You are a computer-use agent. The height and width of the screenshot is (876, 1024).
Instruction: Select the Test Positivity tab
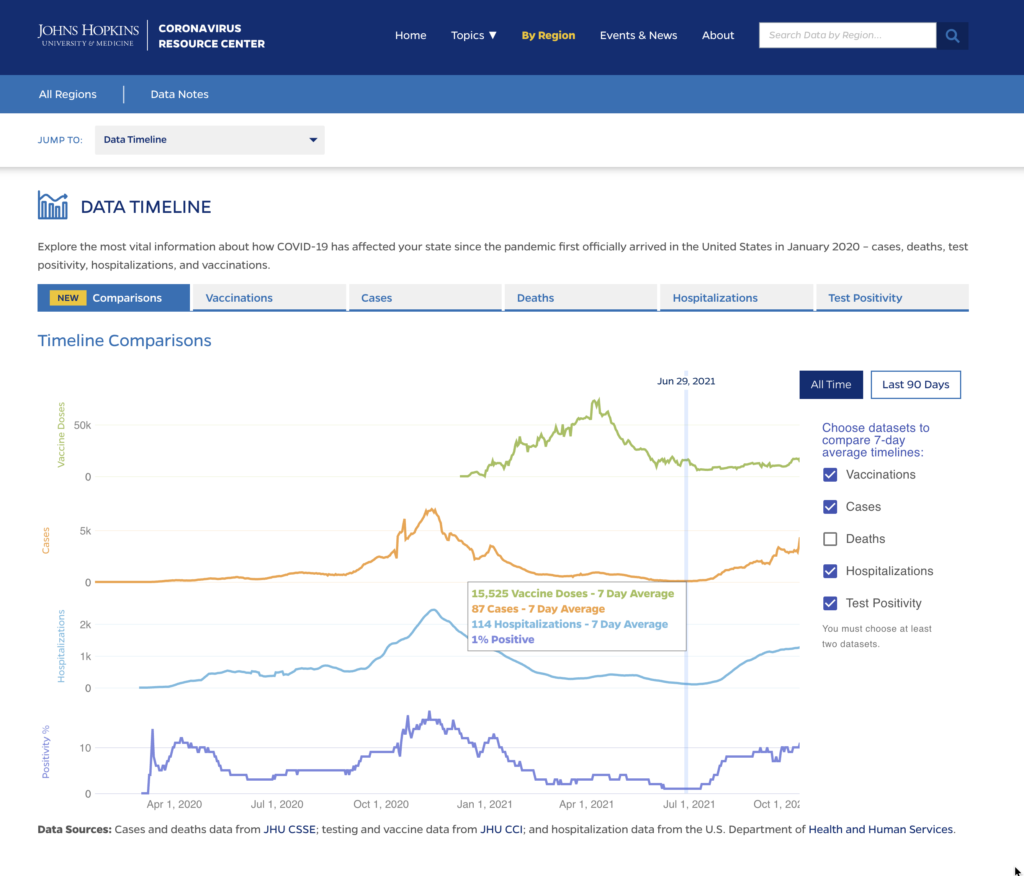[892, 298]
